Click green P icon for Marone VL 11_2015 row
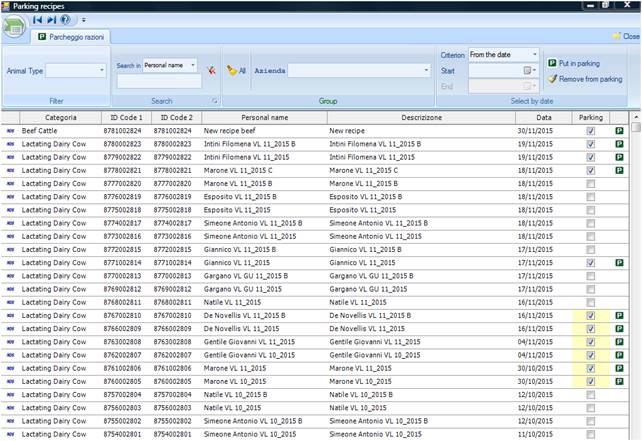Viewport: 642px width, 441px height. click(619, 368)
